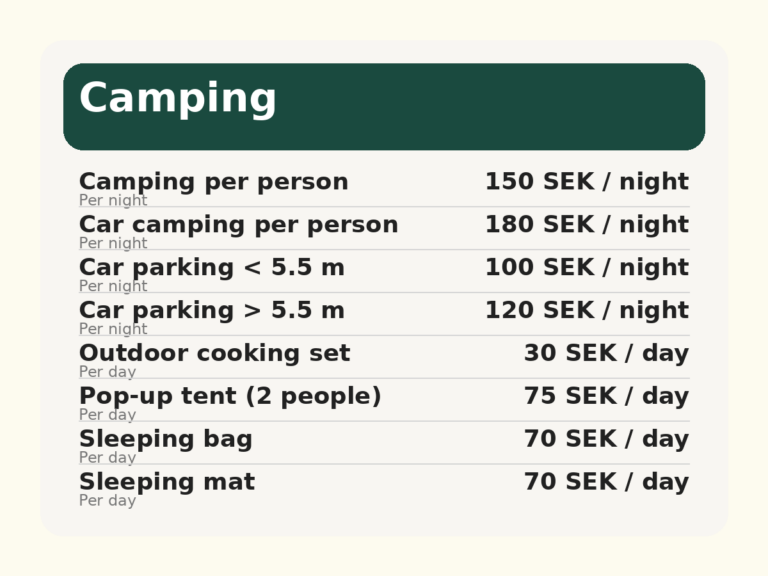The width and height of the screenshot is (768, 576).
Task: Click Per night under Camping per person
Action: coord(113,200)
